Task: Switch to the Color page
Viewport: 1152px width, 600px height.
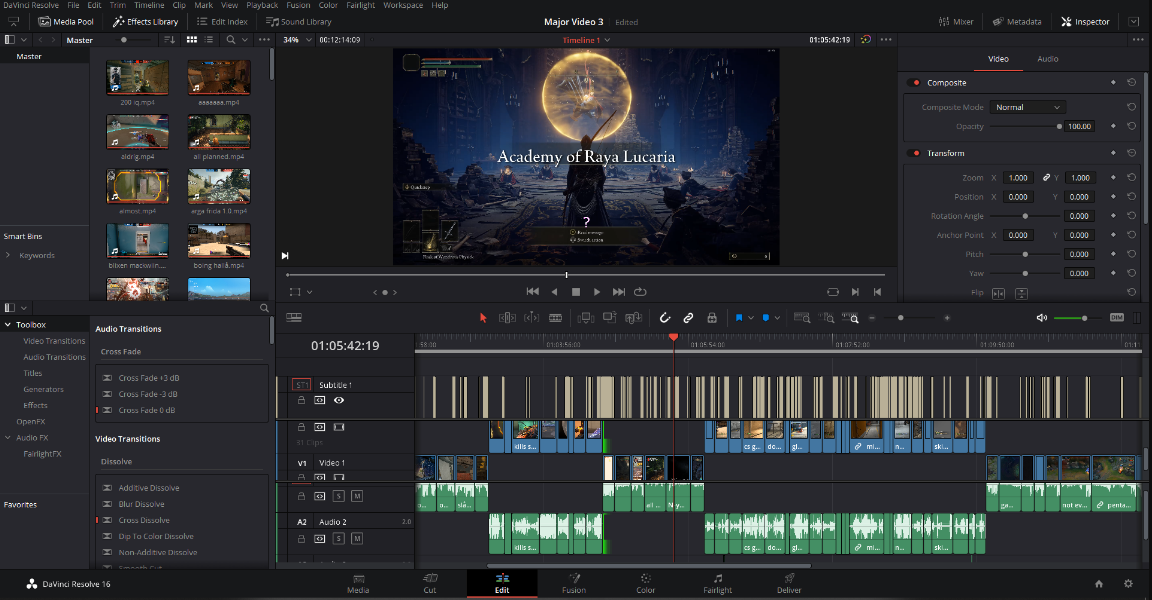Action: tap(645, 585)
